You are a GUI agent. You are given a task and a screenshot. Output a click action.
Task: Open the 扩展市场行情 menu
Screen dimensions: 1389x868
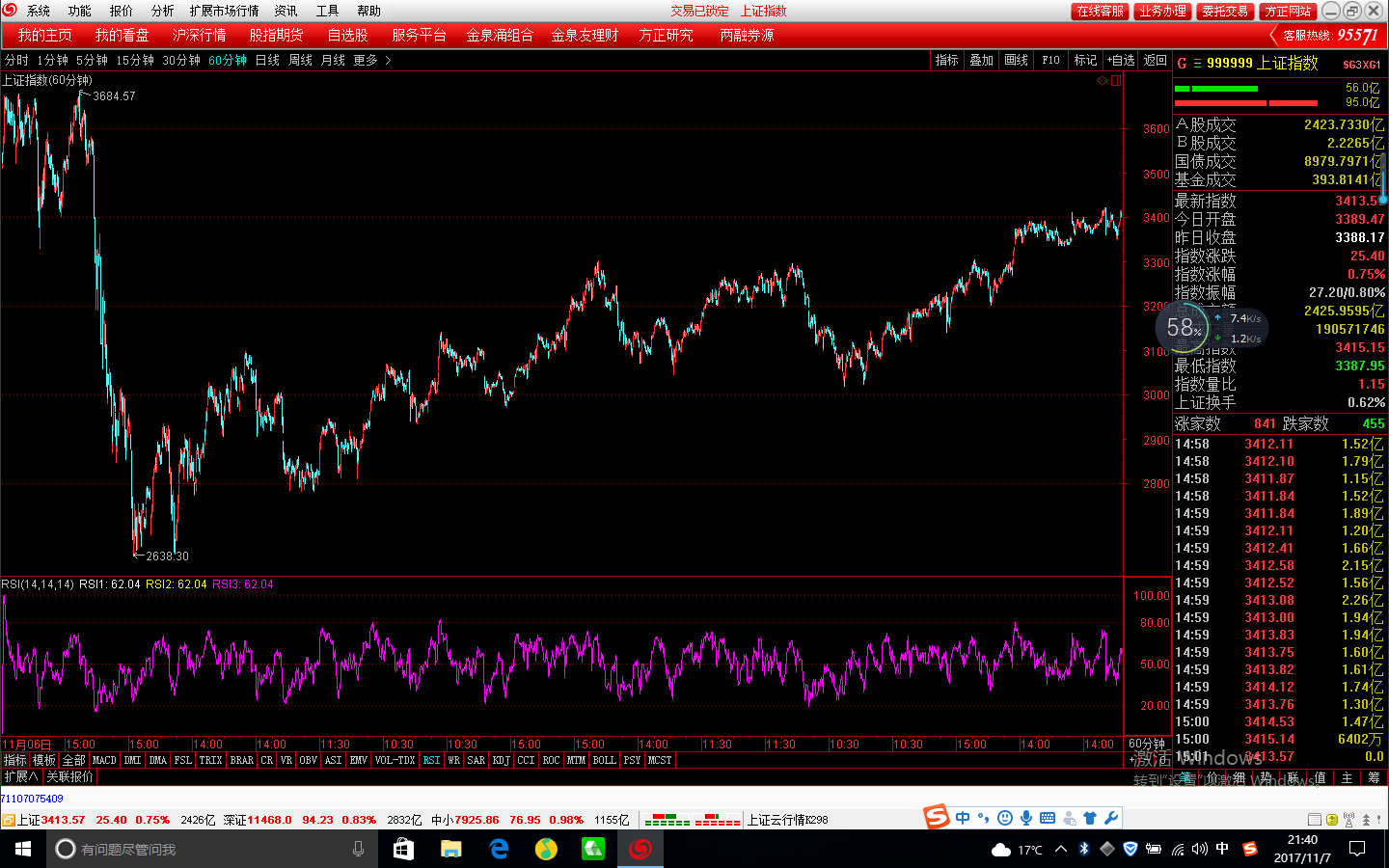(x=225, y=11)
